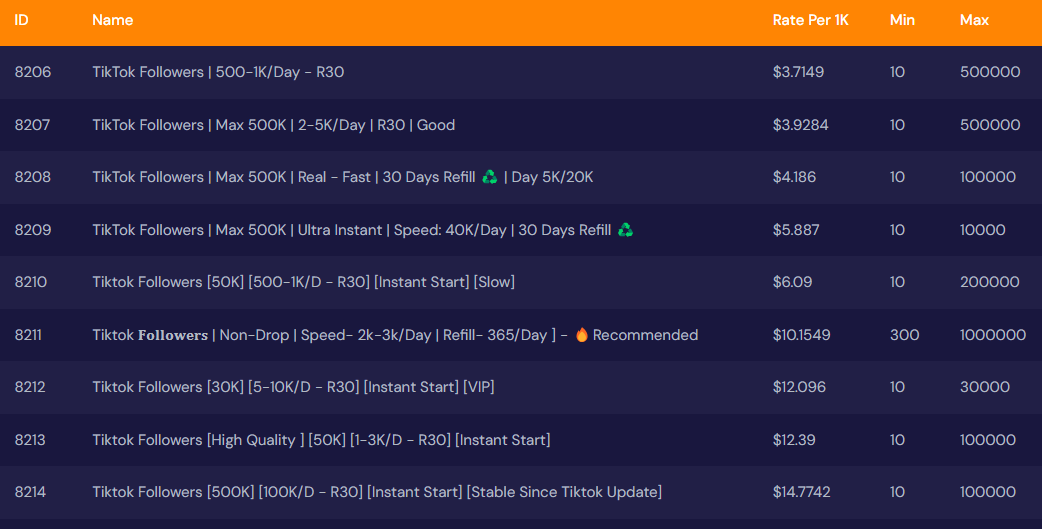Select service ID 8207
Viewport: 1042px width, 529px height.
(x=33, y=125)
